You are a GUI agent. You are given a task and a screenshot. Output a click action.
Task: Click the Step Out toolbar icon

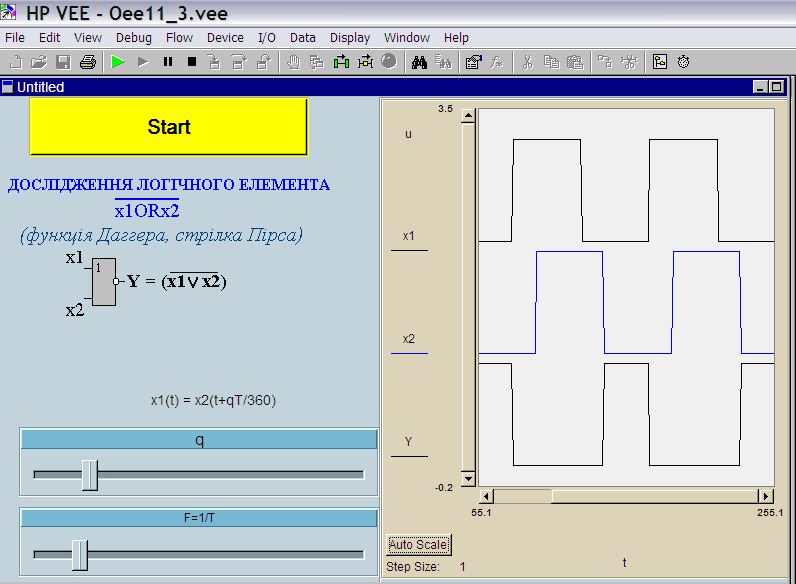tap(263, 62)
